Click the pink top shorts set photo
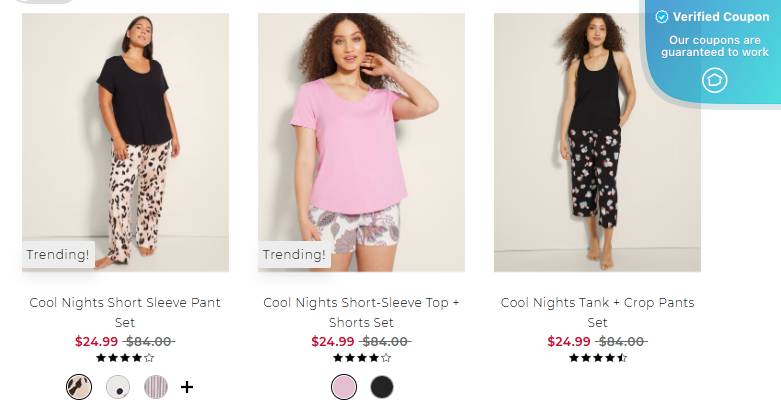This screenshot has height=409, width=781. tap(361, 140)
